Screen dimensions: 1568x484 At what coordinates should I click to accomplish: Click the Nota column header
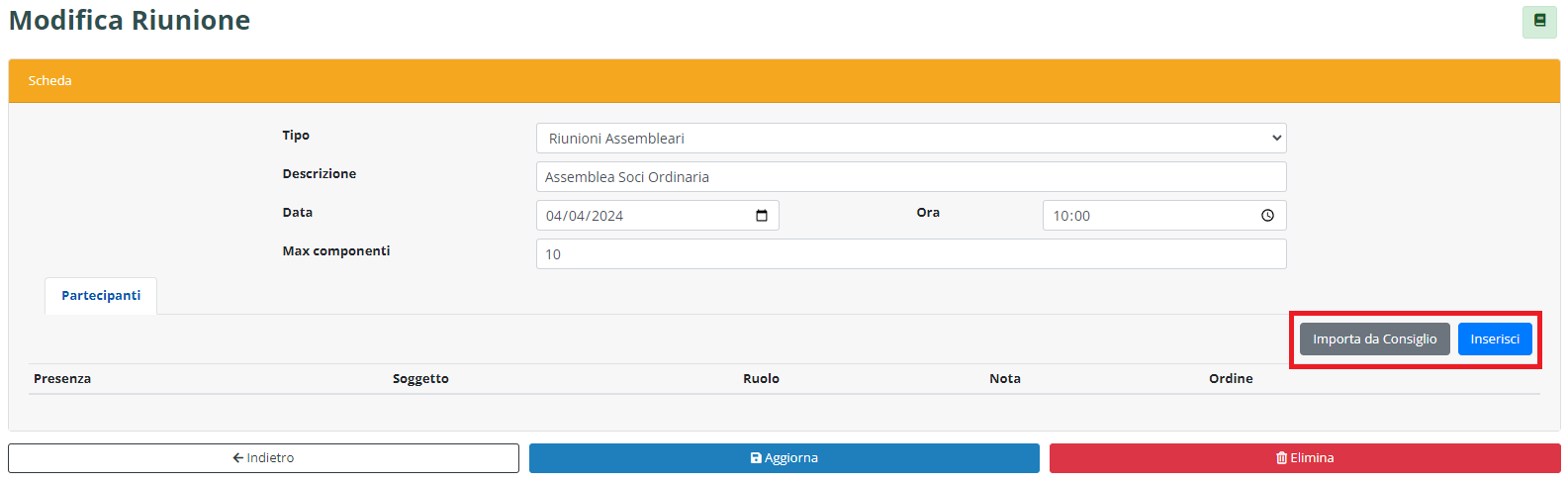tap(1004, 379)
